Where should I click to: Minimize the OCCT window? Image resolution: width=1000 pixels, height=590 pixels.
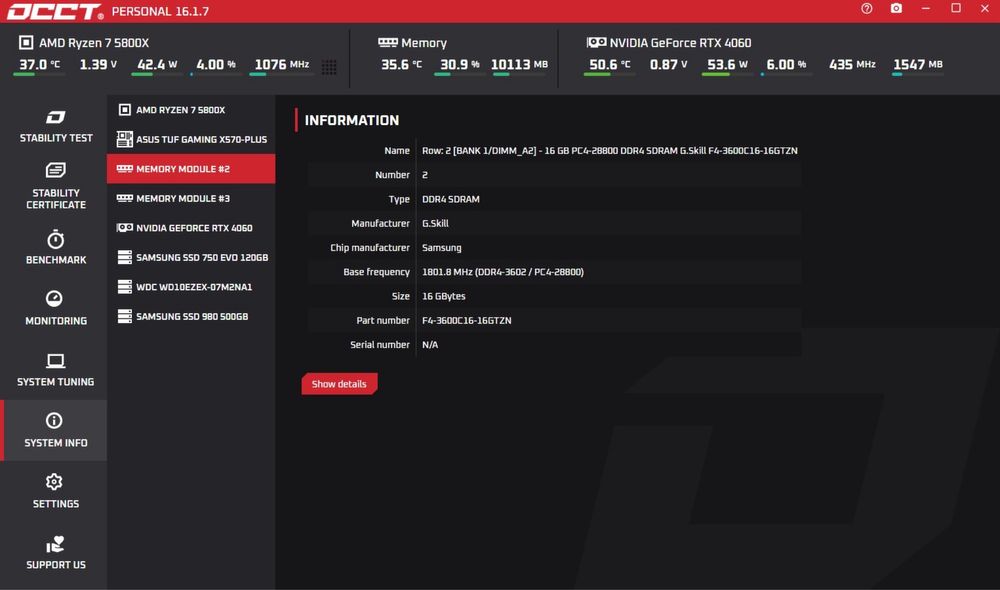click(925, 9)
